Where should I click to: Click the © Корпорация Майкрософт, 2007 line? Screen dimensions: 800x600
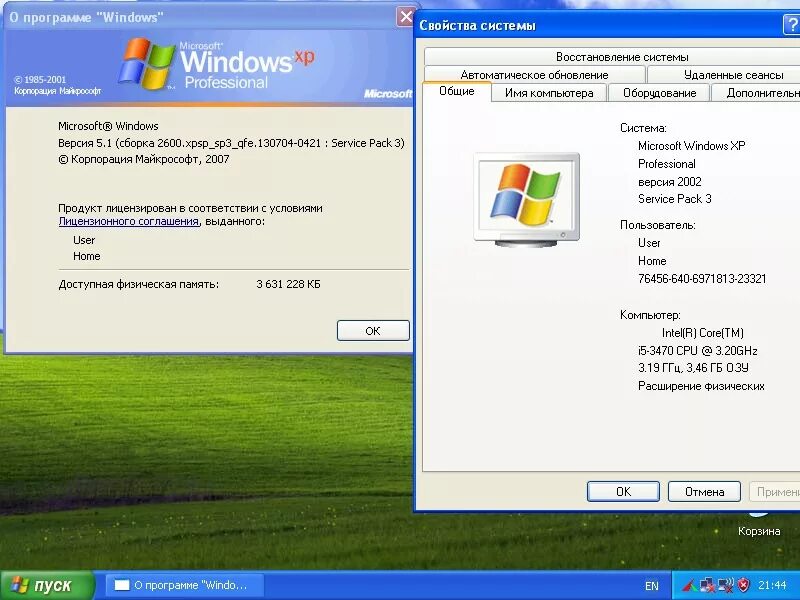point(144,159)
